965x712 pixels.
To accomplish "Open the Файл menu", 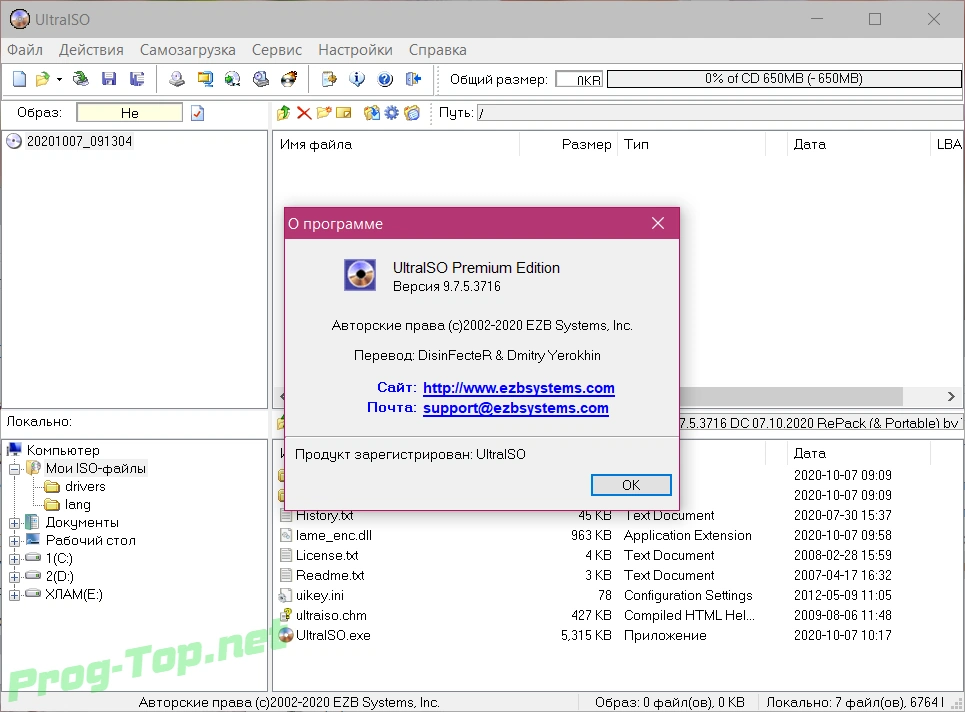I will (25, 50).
